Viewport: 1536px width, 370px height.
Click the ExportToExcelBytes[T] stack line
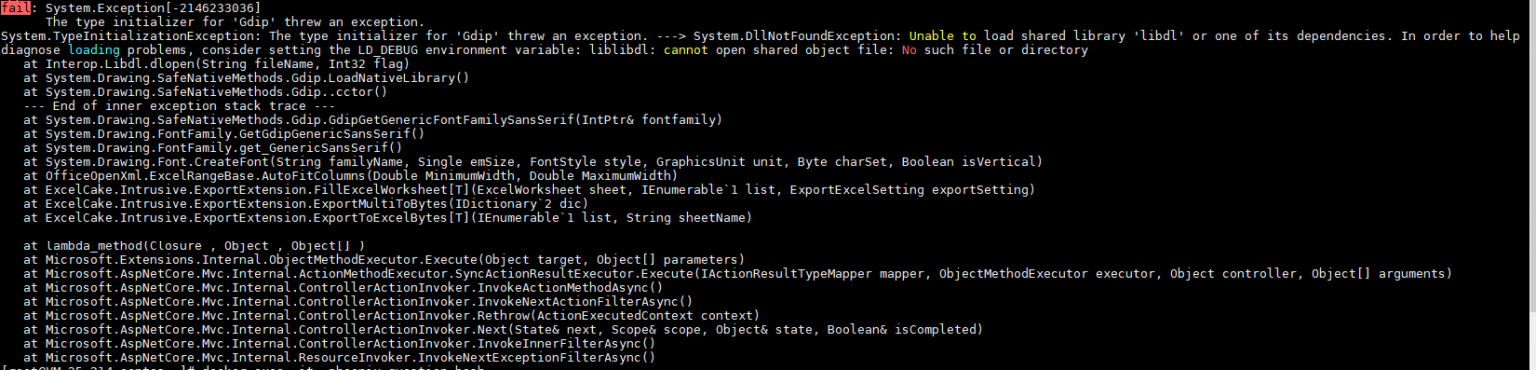pos(388,217)
